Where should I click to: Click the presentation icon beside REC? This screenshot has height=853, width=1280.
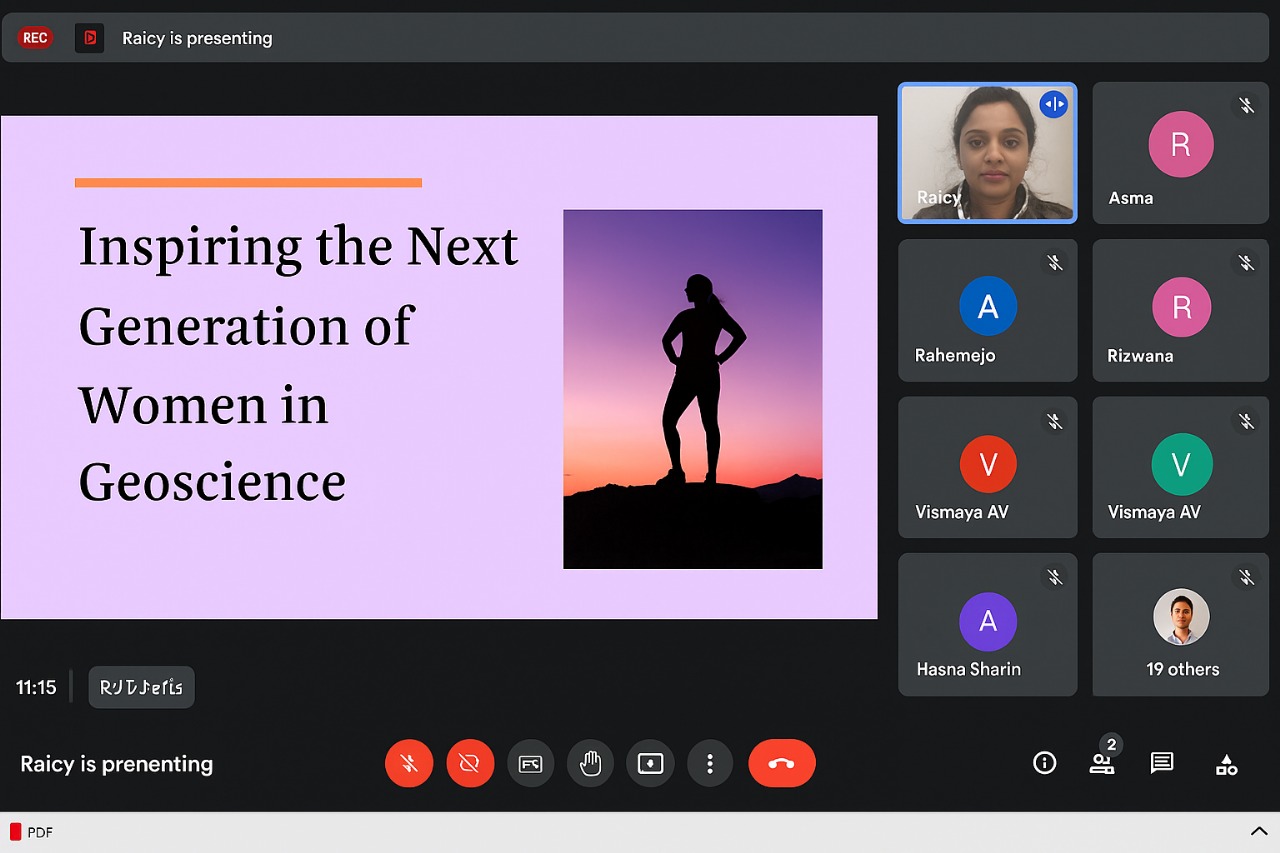click(90, 38)
